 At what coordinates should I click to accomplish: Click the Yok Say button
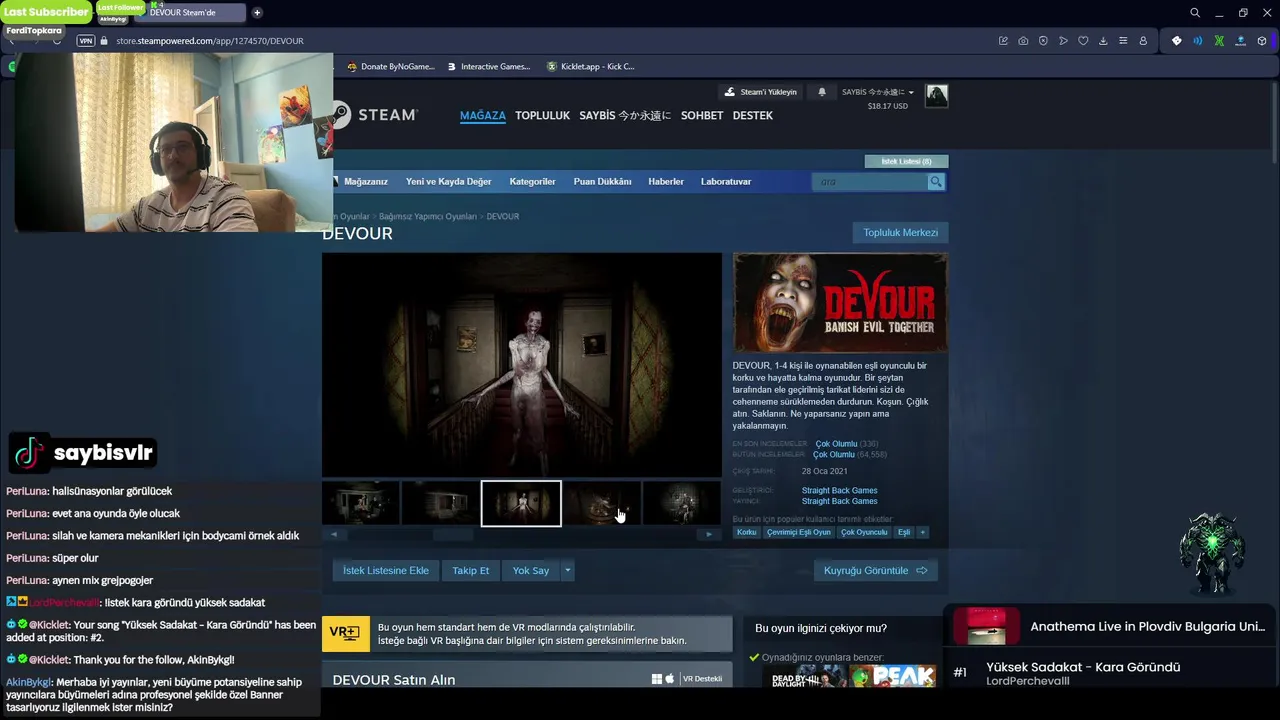click(531, 570)
